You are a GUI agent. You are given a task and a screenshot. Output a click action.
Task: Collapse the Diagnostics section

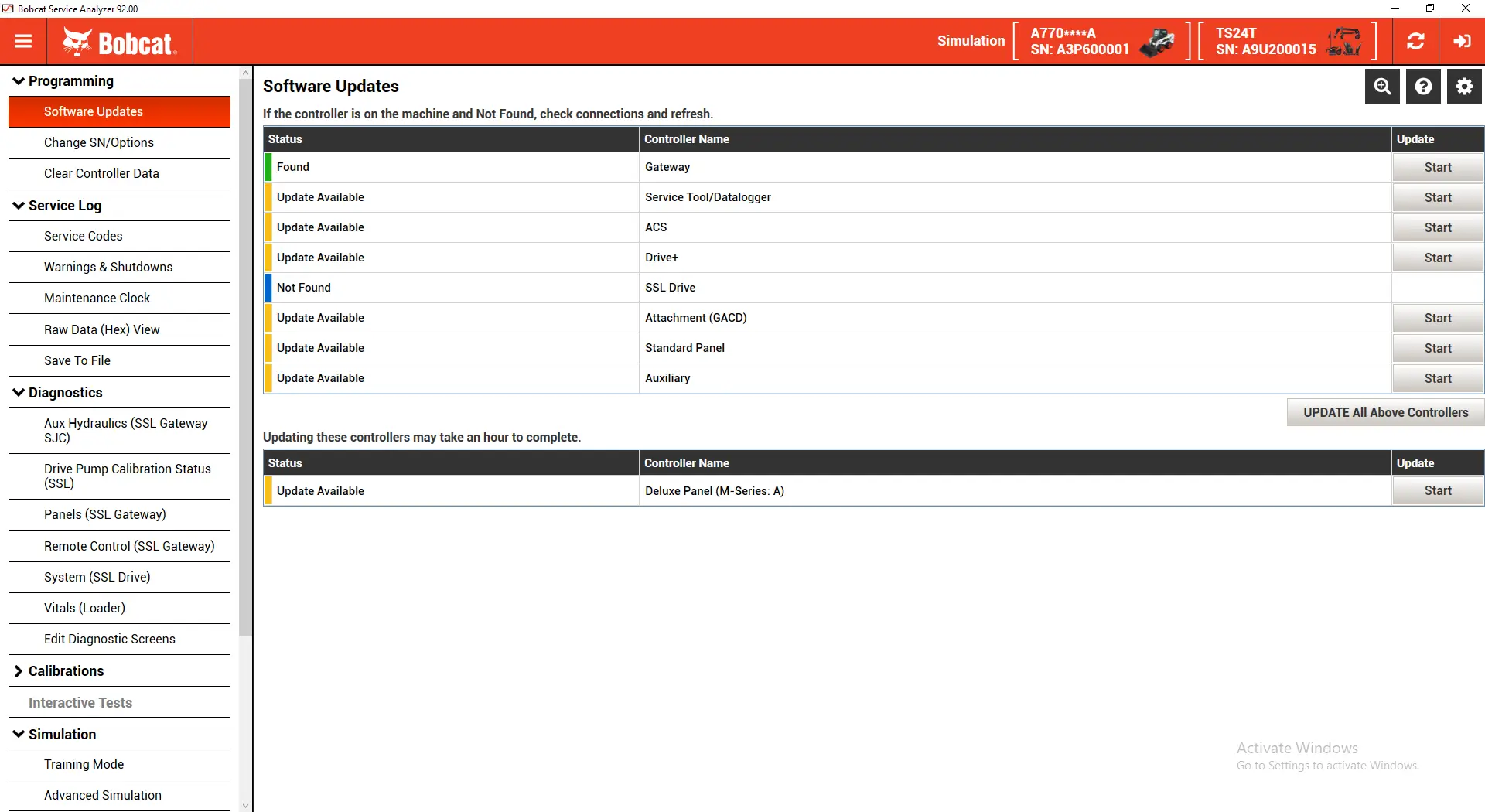coord(19,393)
